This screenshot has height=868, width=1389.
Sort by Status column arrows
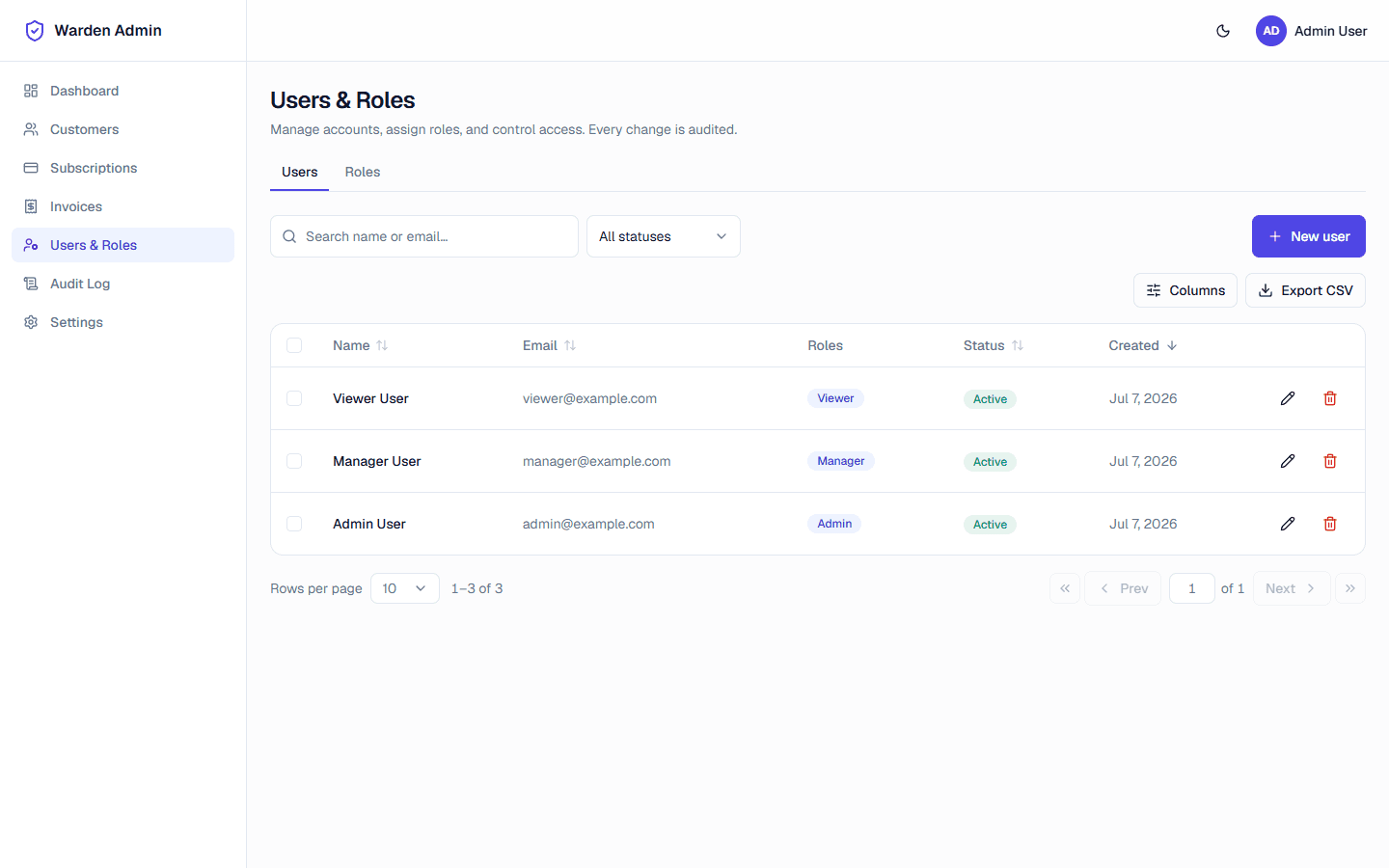pos(1018,345)
